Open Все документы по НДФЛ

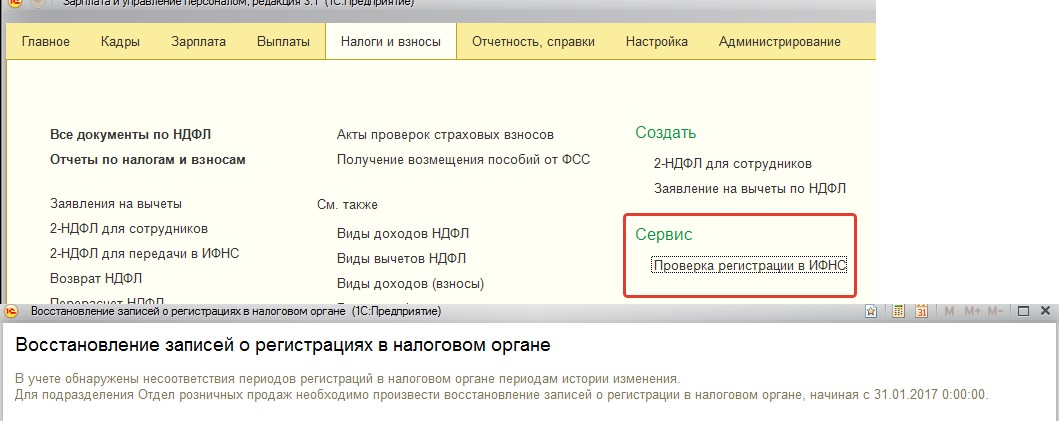[130, 134]
